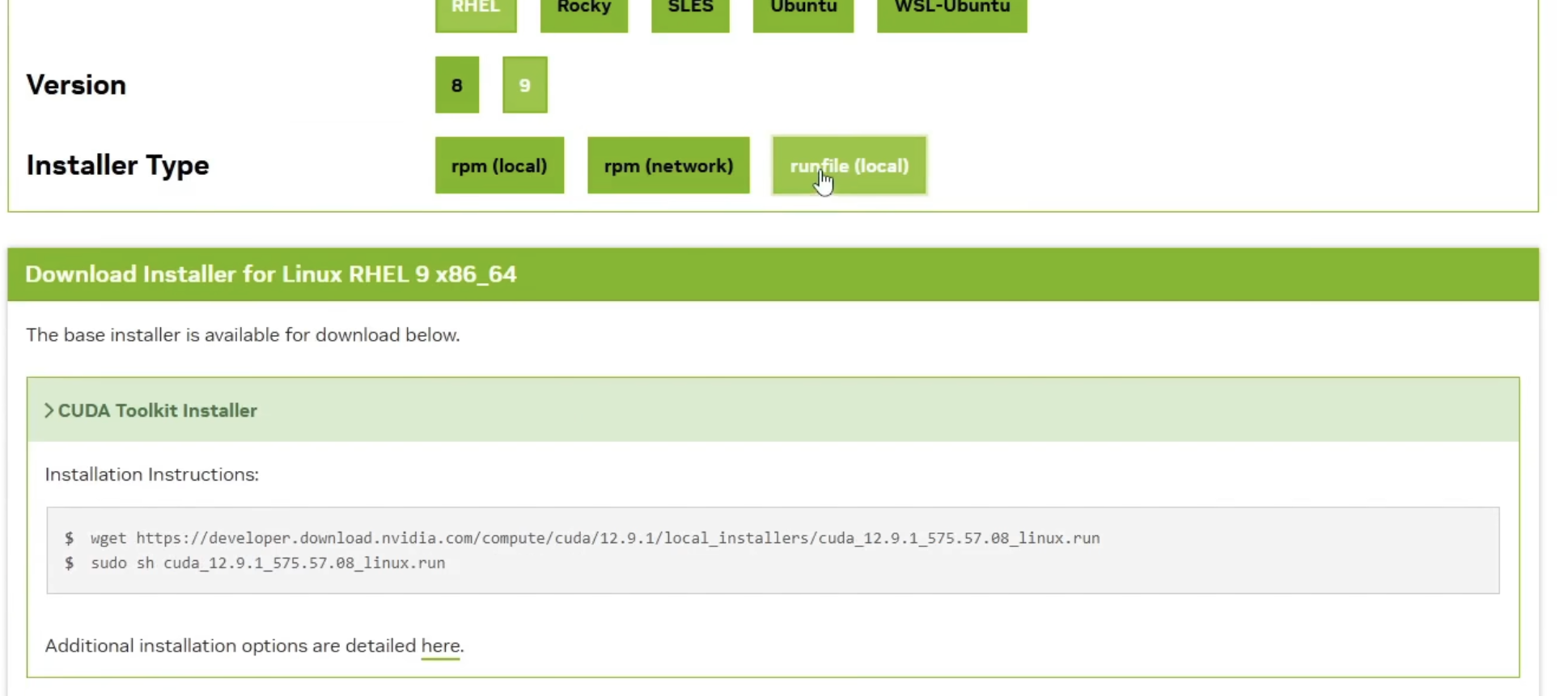Choose the rpm (network) installer type

[668, 166]
